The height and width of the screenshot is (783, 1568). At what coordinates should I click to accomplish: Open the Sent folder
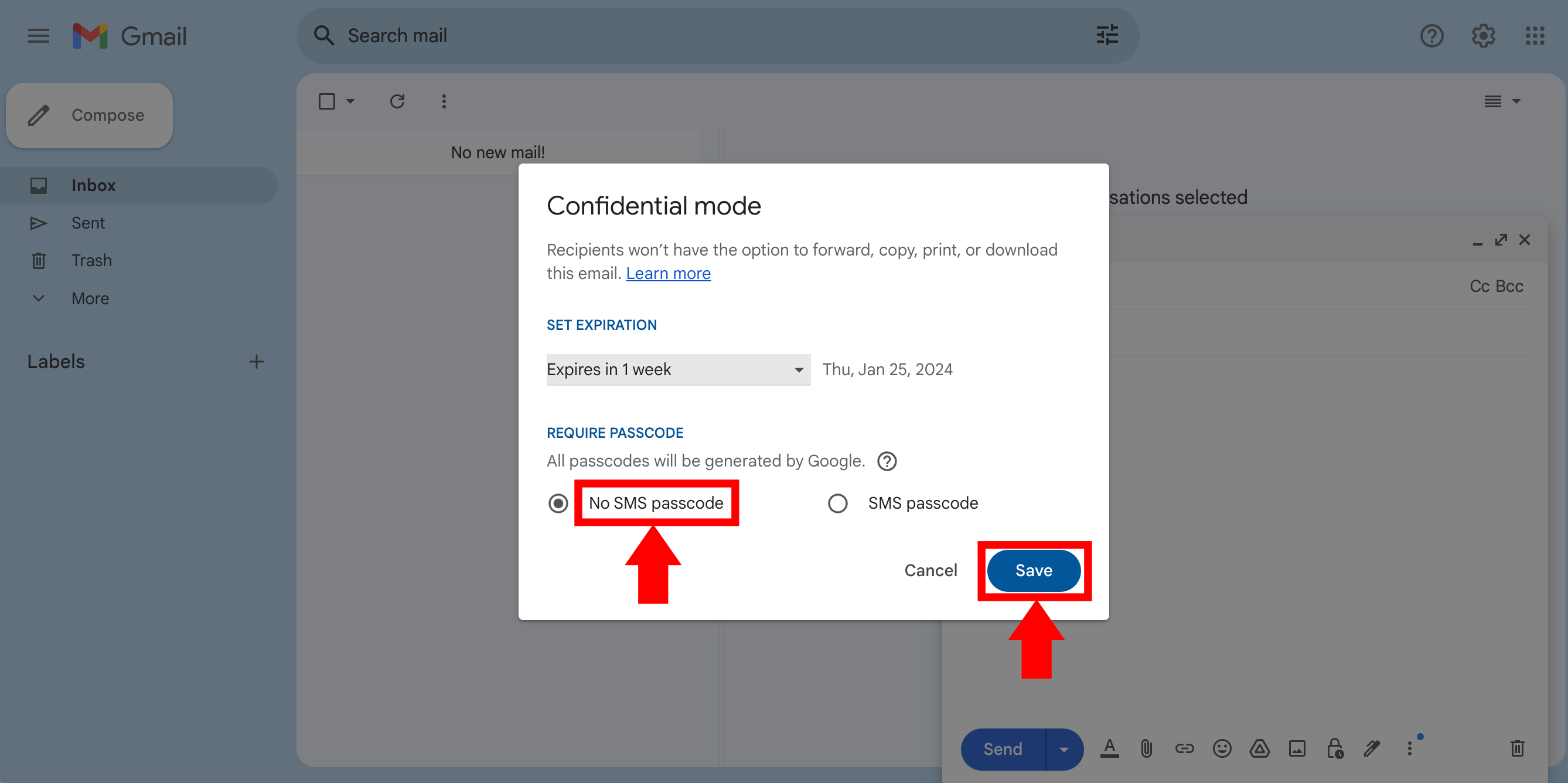[x=88, y=223]
